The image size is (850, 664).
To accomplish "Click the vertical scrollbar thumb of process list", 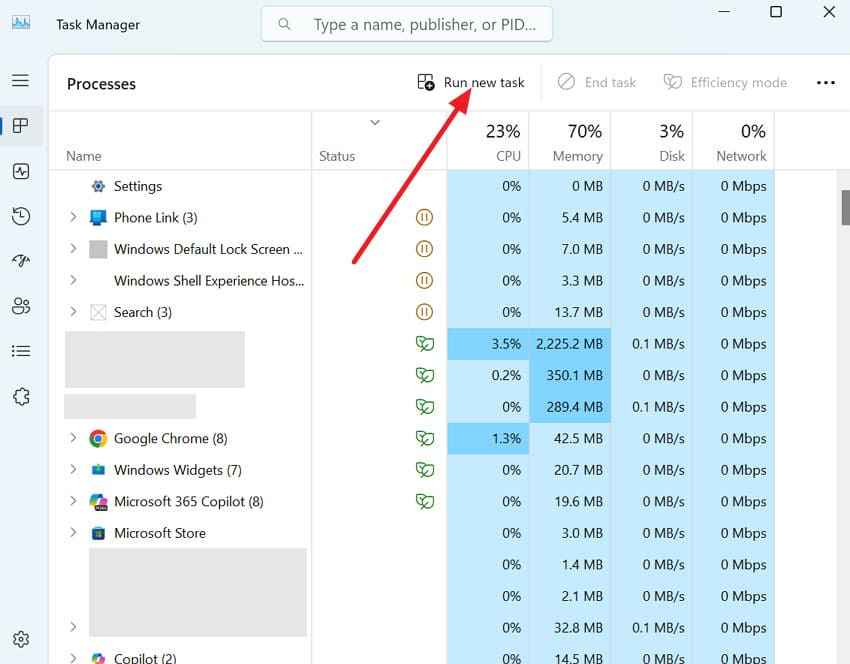I will pyautogui.click(x=845, y=207).
